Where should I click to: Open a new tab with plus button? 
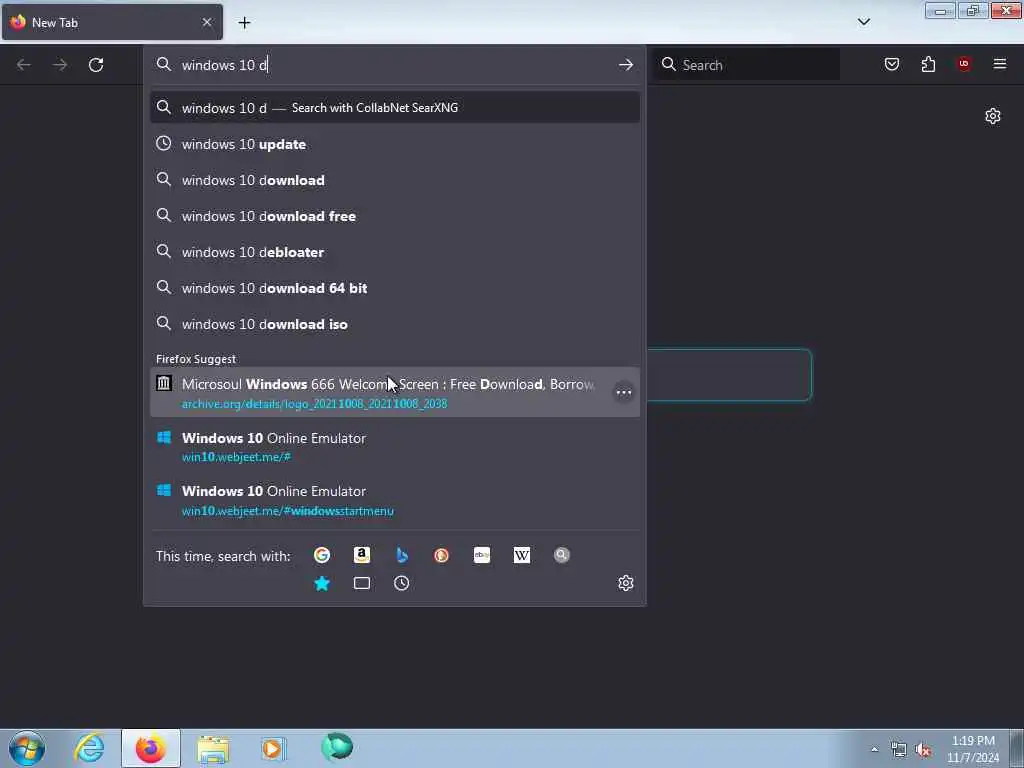click(244, 23)
